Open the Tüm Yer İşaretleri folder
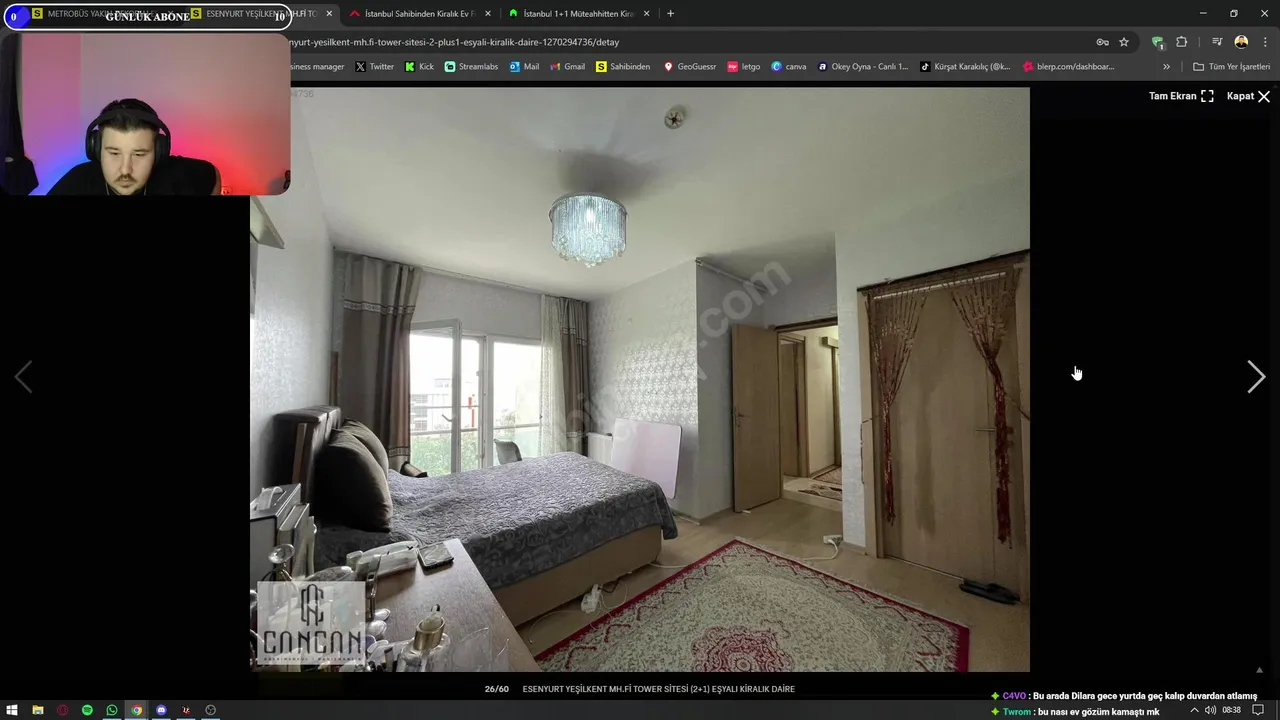Image resolution: width=1280 pixels, height=720 pixels. pos(1232,67)
